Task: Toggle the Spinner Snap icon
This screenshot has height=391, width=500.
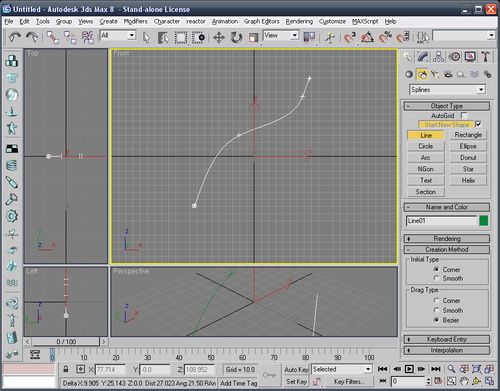Action: coord(403,37)
